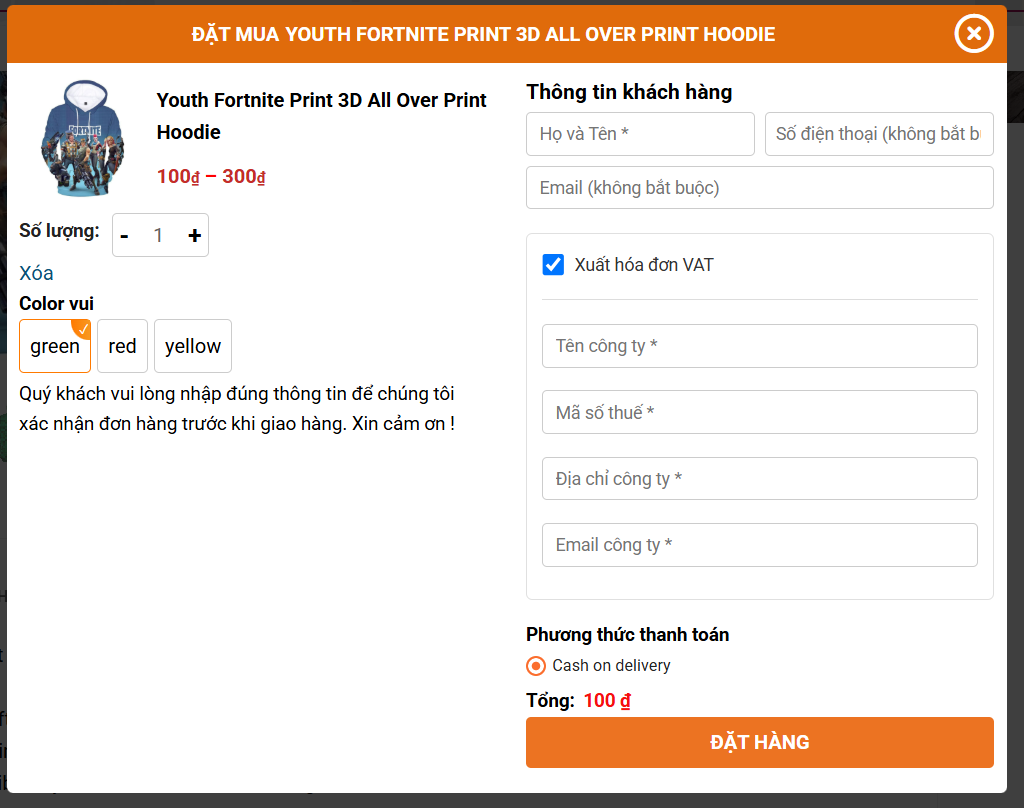The image size is (1024, 808).
Task: Click the Số điện thoại input field
Action: [x=879, y=133]
